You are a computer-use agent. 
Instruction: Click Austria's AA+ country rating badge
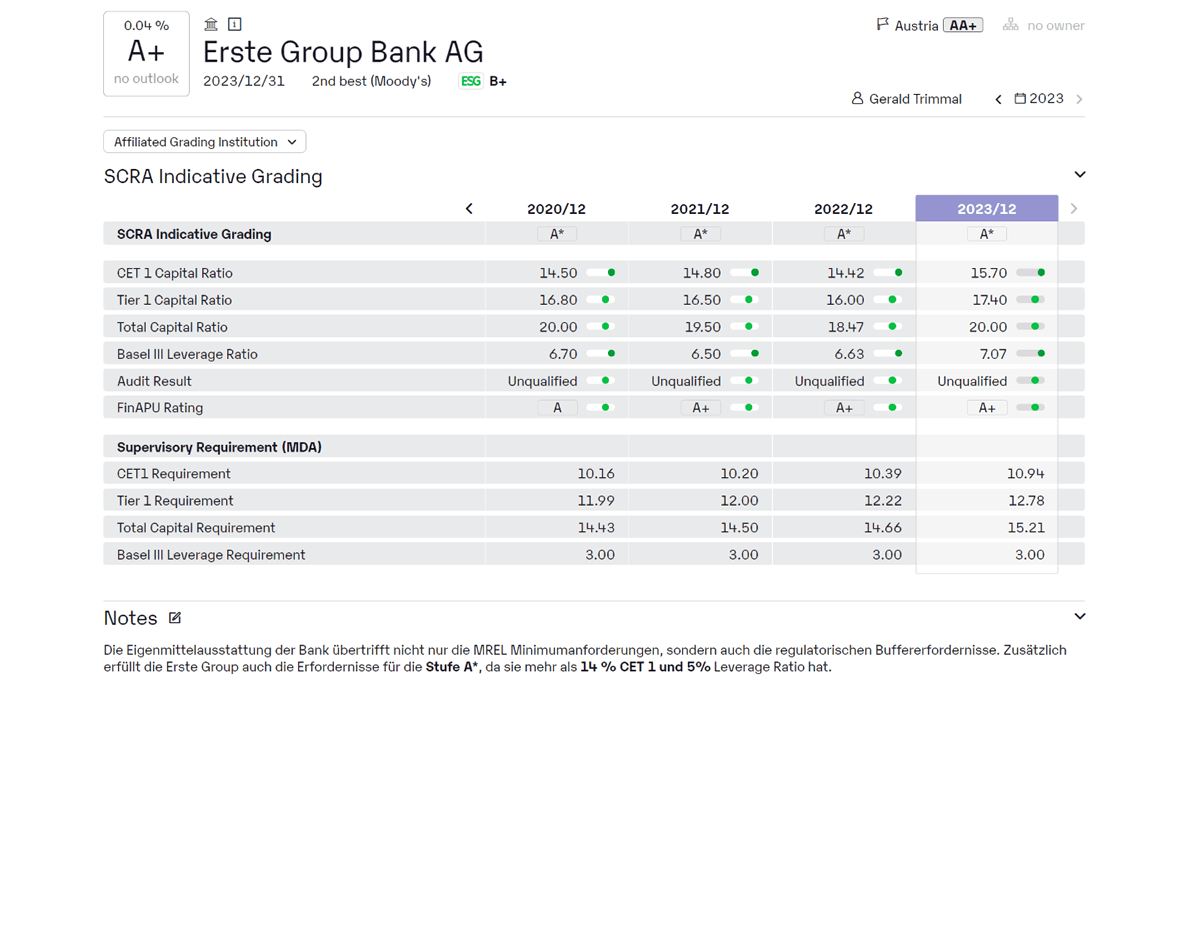pos(963,26)
